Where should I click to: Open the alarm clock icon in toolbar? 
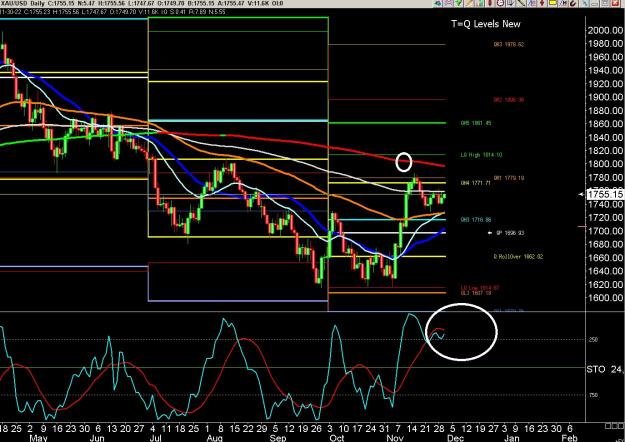tap(501, 3)
